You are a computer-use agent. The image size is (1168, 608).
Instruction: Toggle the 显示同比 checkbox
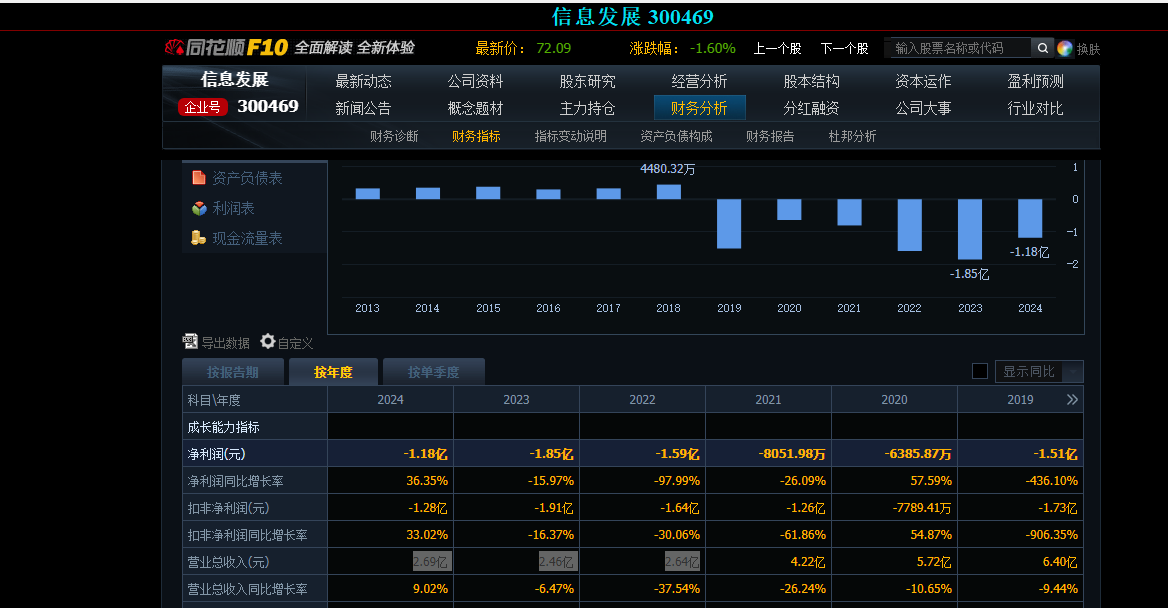(x=980, y=371)
